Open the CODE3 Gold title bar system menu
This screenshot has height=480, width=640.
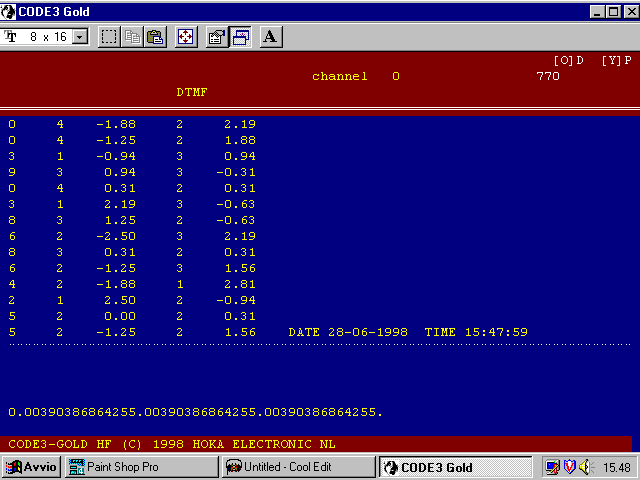[x=10, y=11]
